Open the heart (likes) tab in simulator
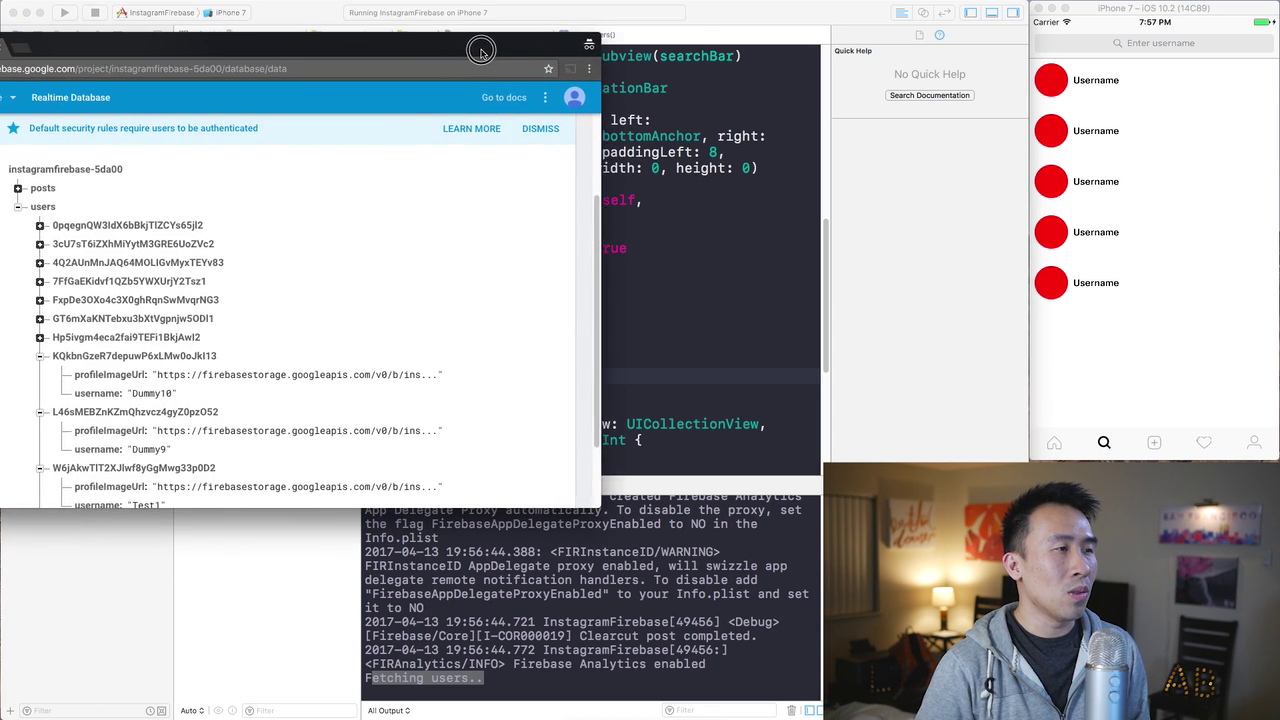The height and width of the screenshot is (720, 1280). [x=1204, y=443]
